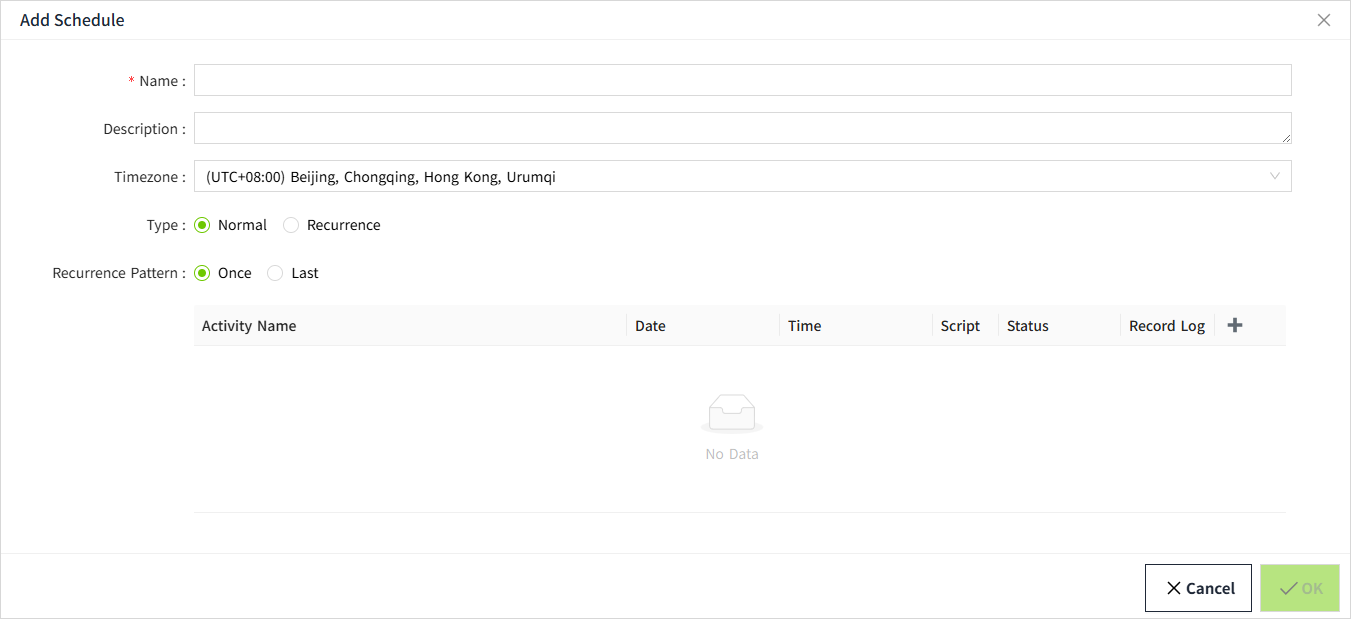Click the Description box resize handle
This screenshot has height=619, width=1351.
[x=1286, y=138]
